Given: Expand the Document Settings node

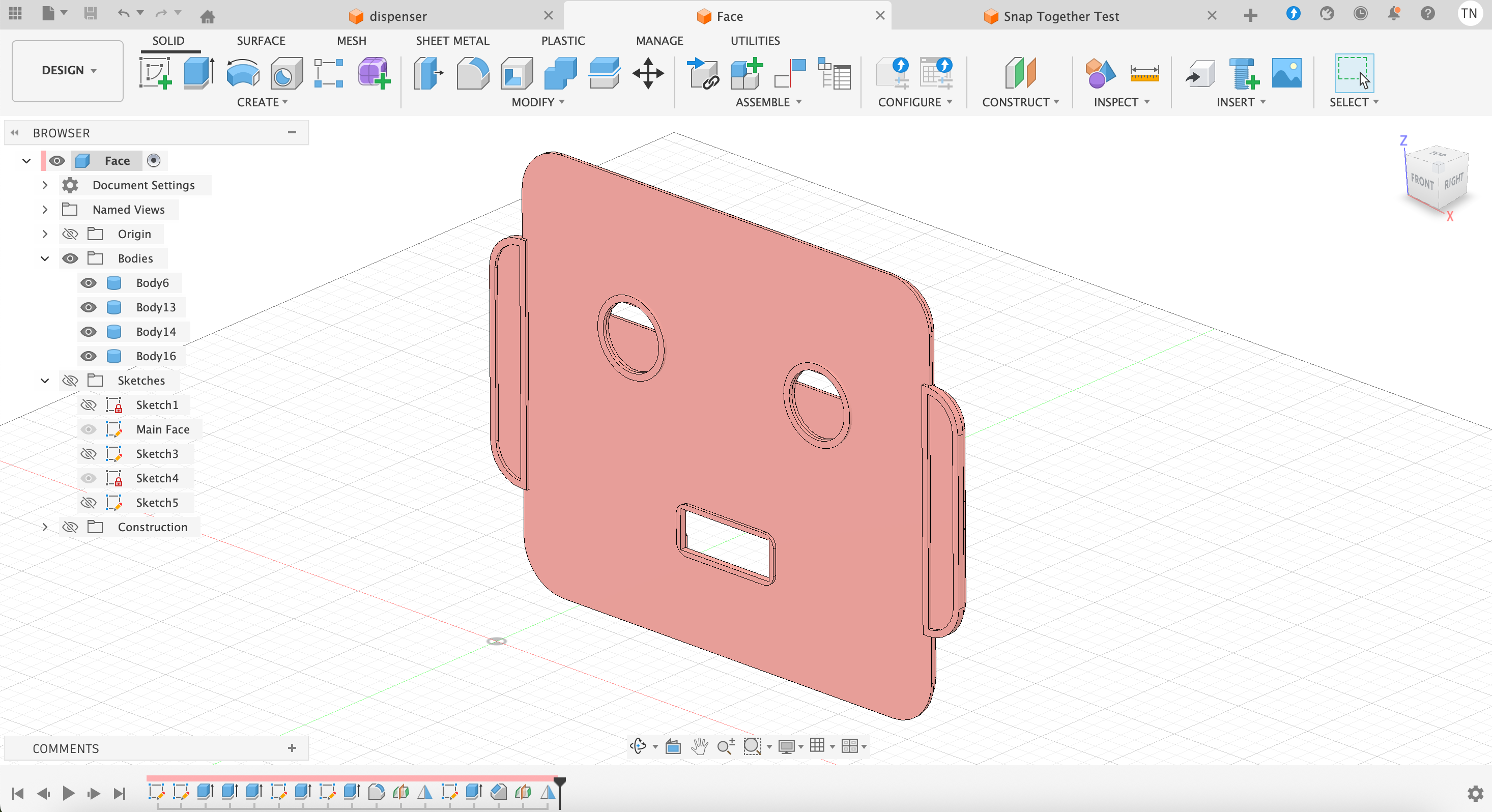Looking at the screenshot, I should [x=45, y=185].
